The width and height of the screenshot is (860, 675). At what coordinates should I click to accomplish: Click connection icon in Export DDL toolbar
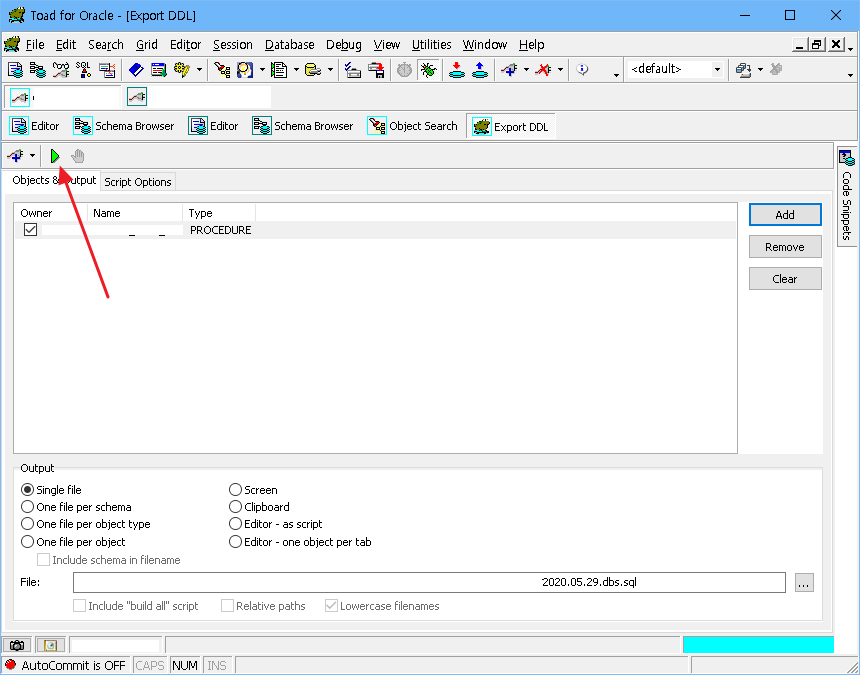[16, 156]
